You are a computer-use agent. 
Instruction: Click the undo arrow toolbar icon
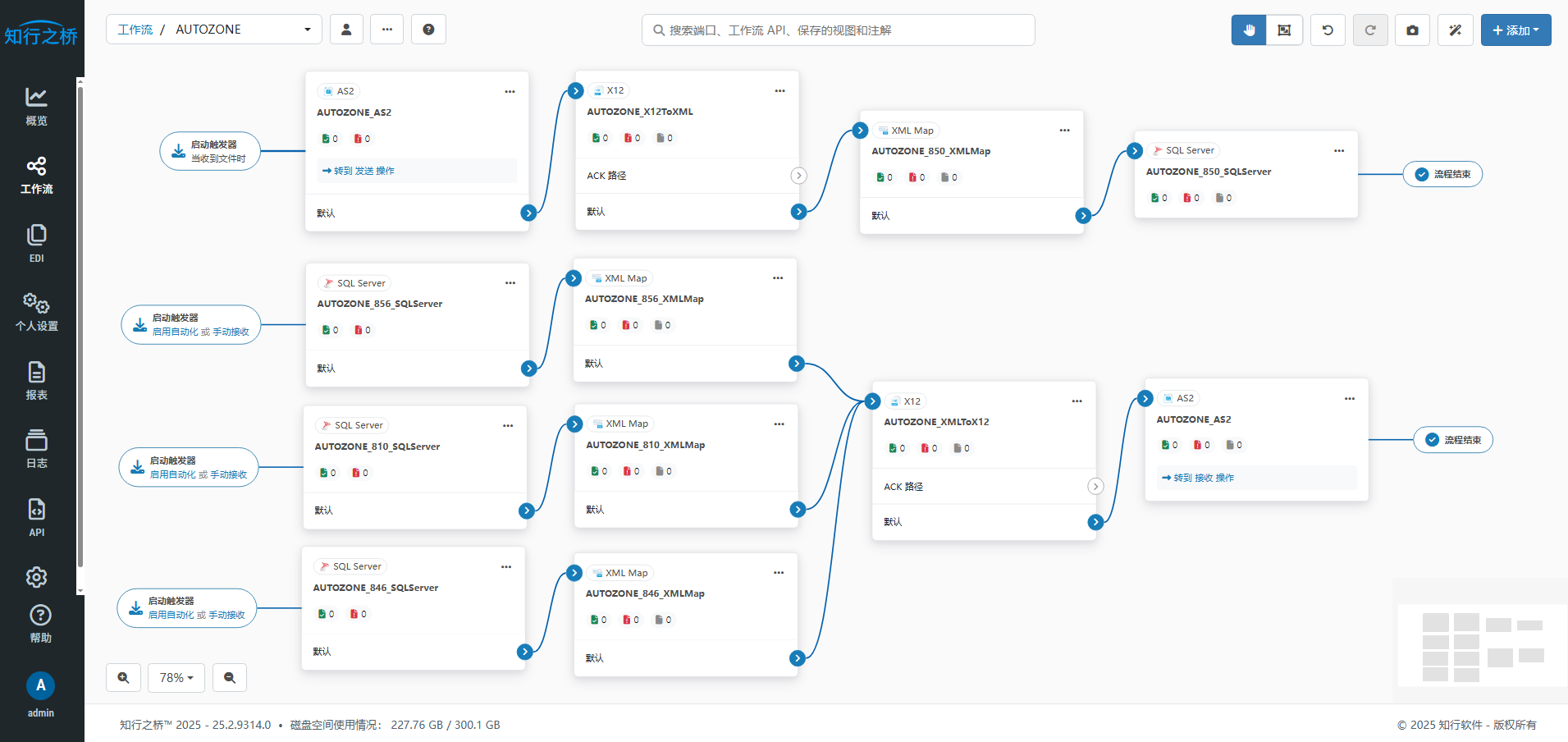pos(1328,30)
